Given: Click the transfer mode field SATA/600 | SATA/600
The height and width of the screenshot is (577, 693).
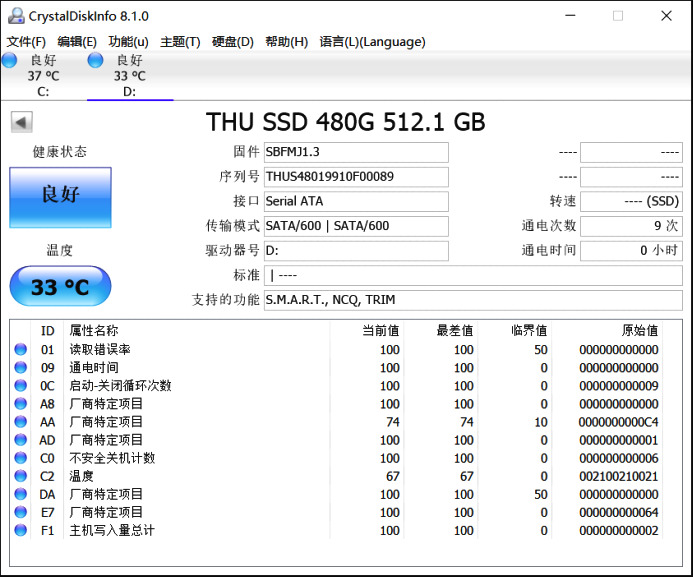Looking at the screenshot, I should tap(356, 226).
